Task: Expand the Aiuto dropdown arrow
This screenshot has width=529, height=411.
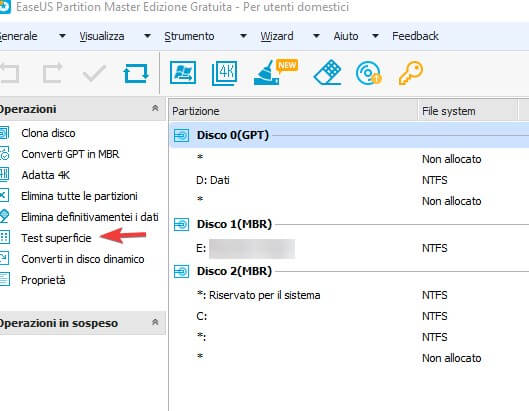Action: point(375,36)
